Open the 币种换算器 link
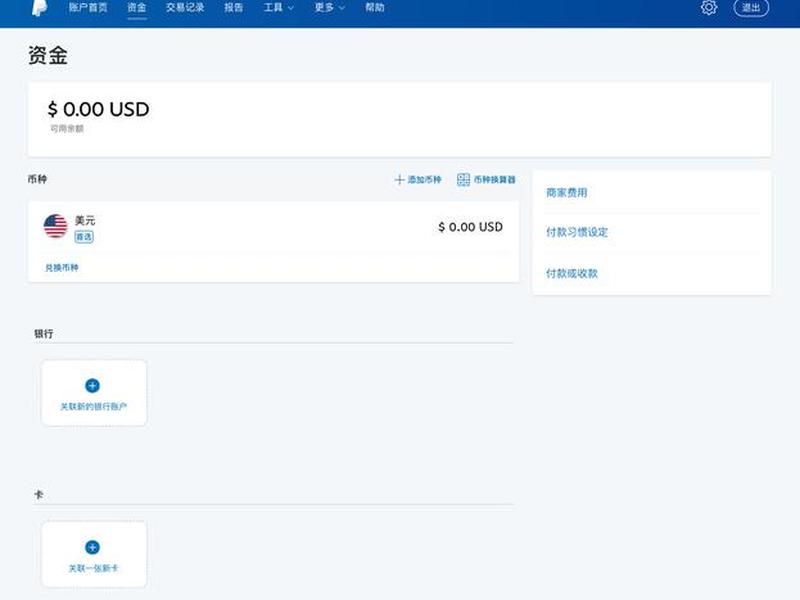 click(x=494, y=180)
